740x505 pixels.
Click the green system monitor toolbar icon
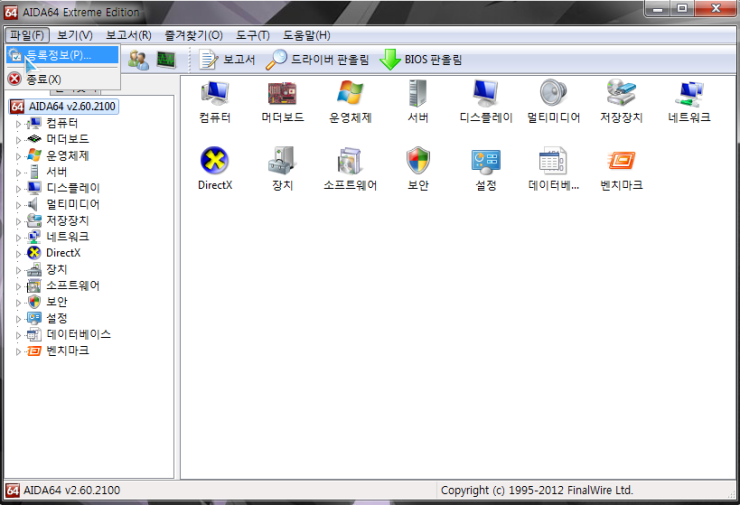pos(166,59)
